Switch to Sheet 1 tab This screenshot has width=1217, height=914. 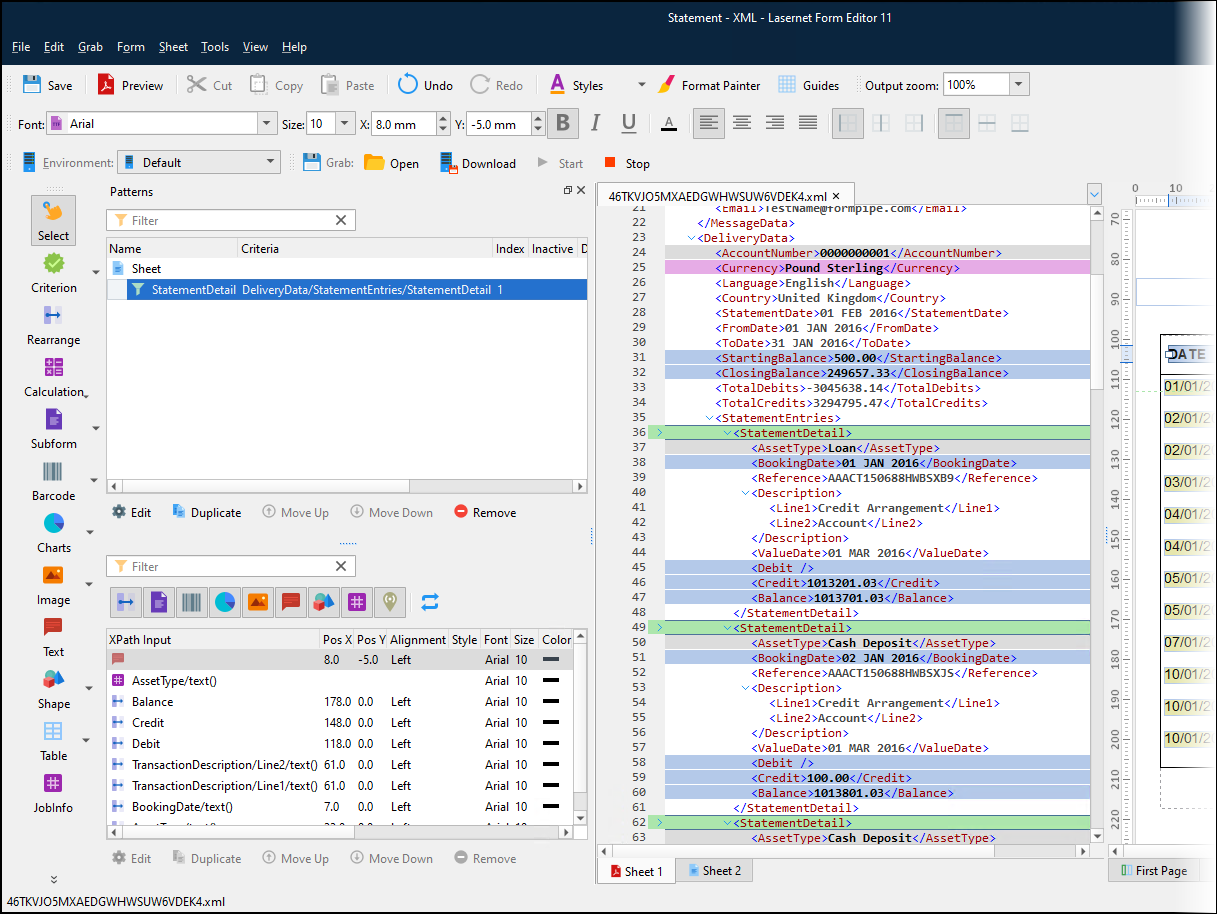pos(636,871)
